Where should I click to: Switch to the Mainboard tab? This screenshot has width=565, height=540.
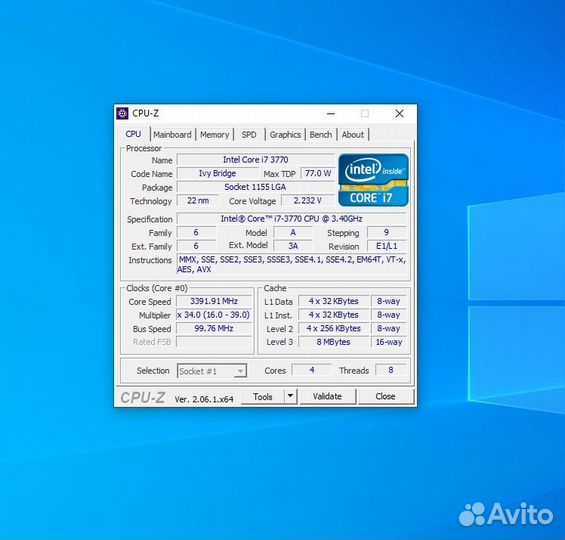tap(172, 135)
